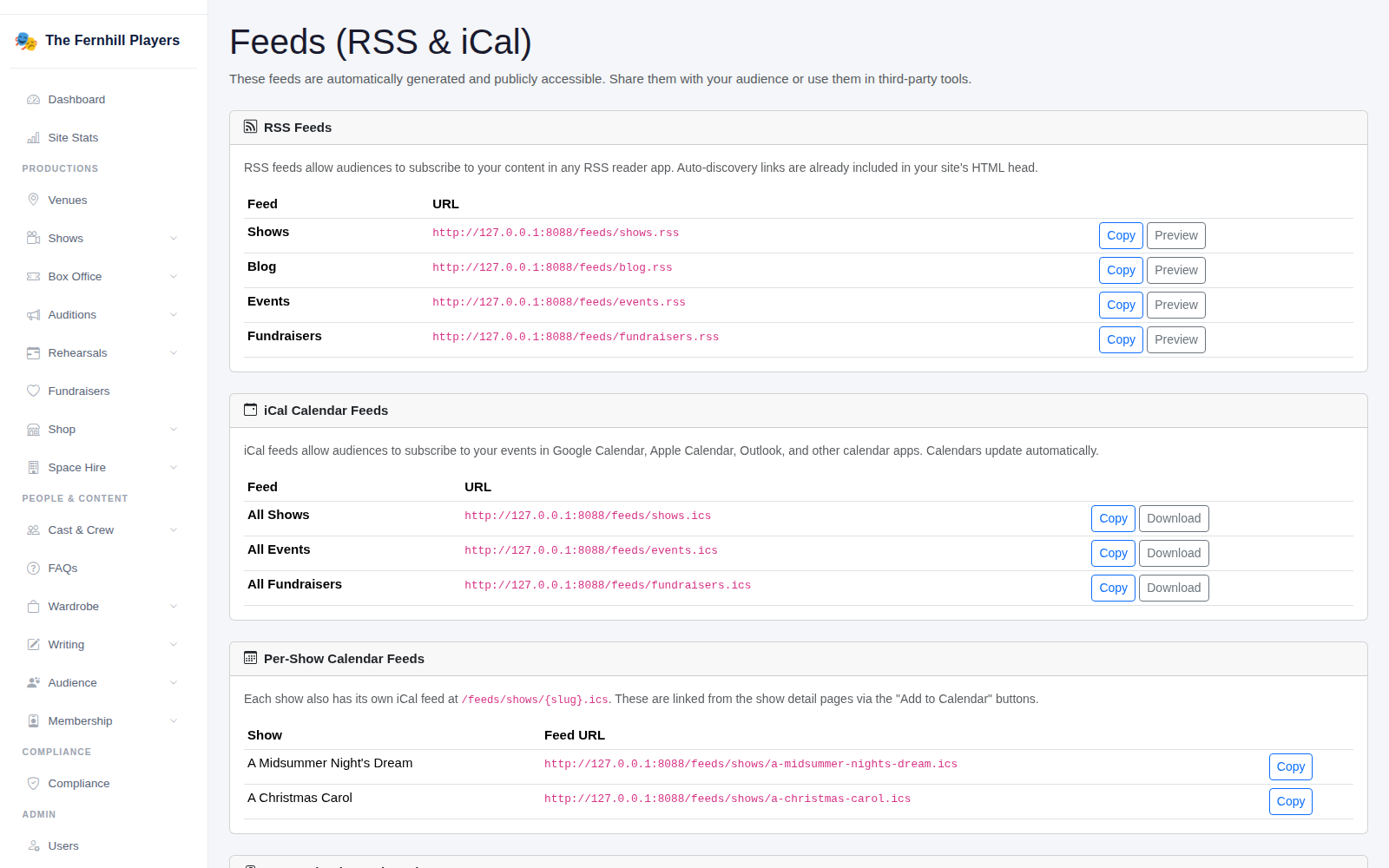Click the Cast & Crew people icon
Viewport: 1389px width, 868px height.
[33, 529]
